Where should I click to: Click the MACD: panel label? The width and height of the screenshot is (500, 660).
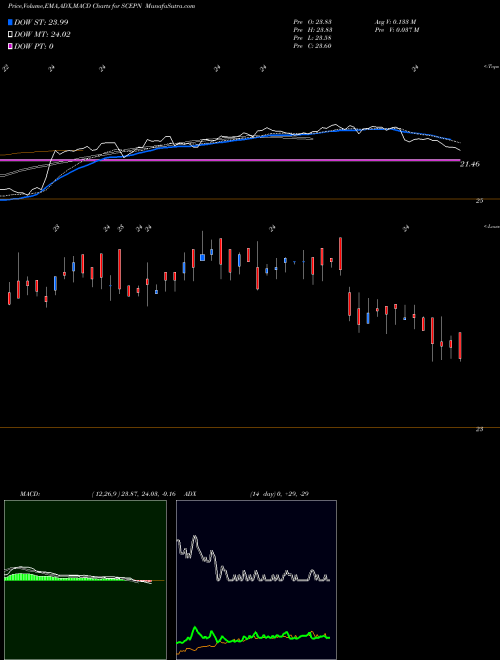tap(30, 494)
